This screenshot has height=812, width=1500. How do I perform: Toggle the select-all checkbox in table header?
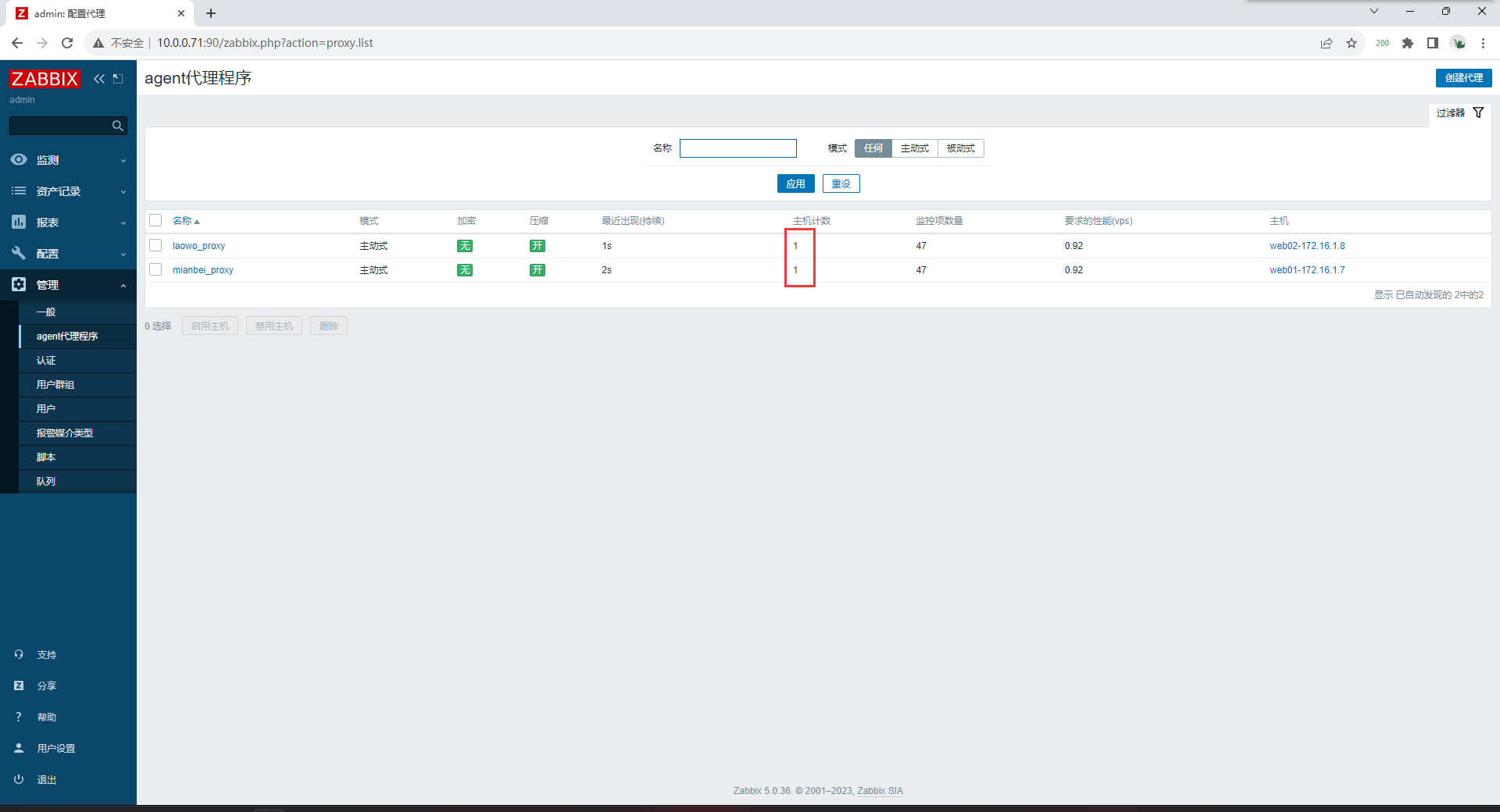coord(155,220)
